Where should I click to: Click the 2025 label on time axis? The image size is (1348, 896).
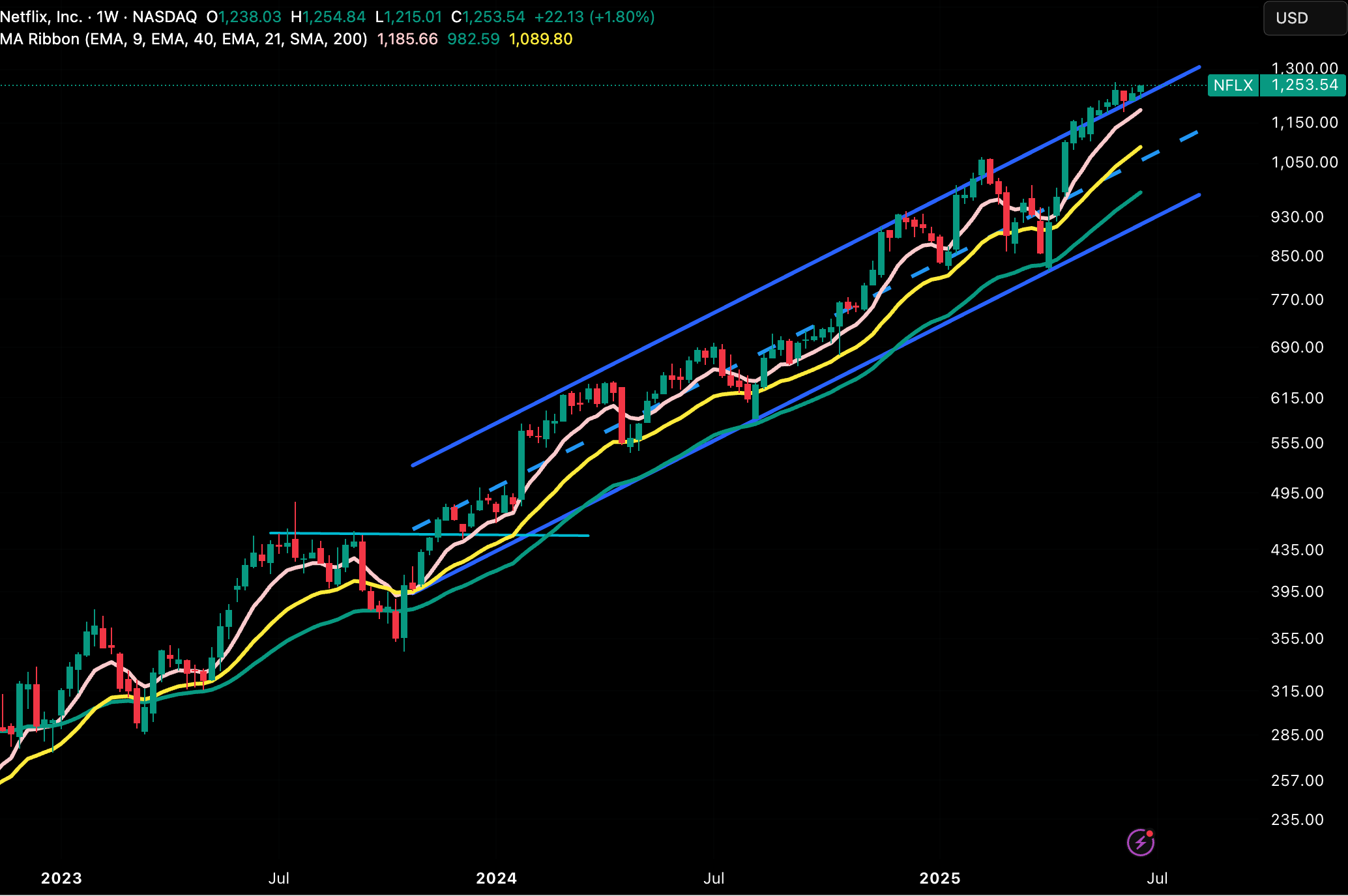tap(940, 878)
